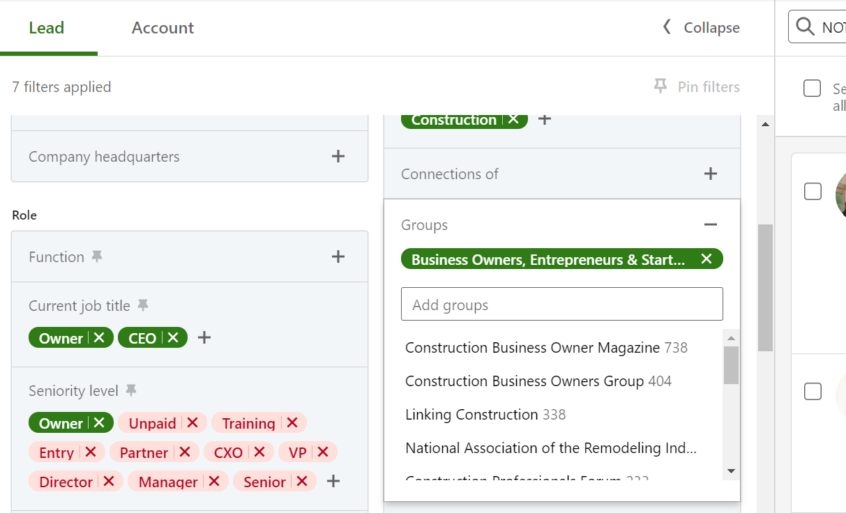Remove the excluded CXO seniority chip
846x513 pixels.
coord(259,452)
